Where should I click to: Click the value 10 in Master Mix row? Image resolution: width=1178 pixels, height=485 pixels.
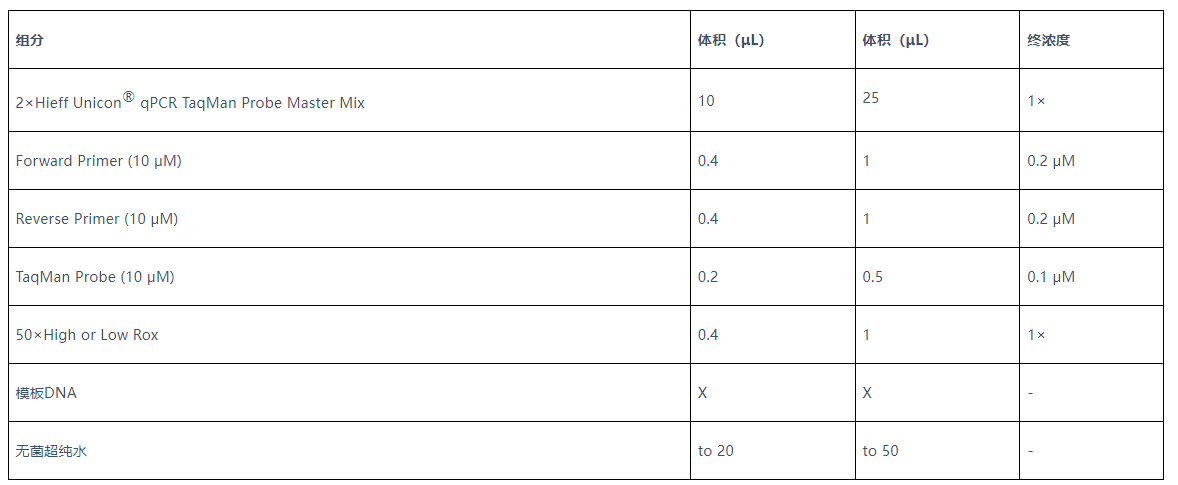[706, 101]
